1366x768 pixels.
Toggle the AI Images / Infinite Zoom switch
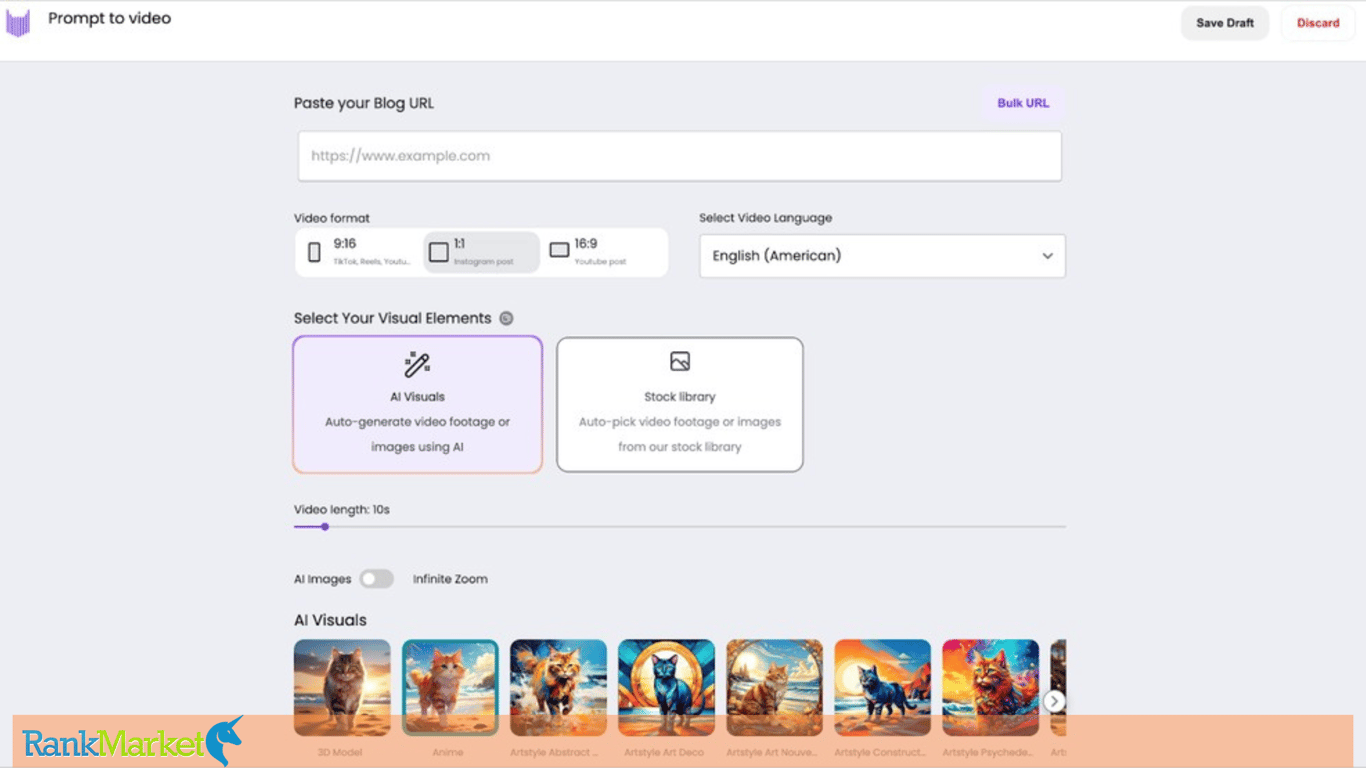377,579
